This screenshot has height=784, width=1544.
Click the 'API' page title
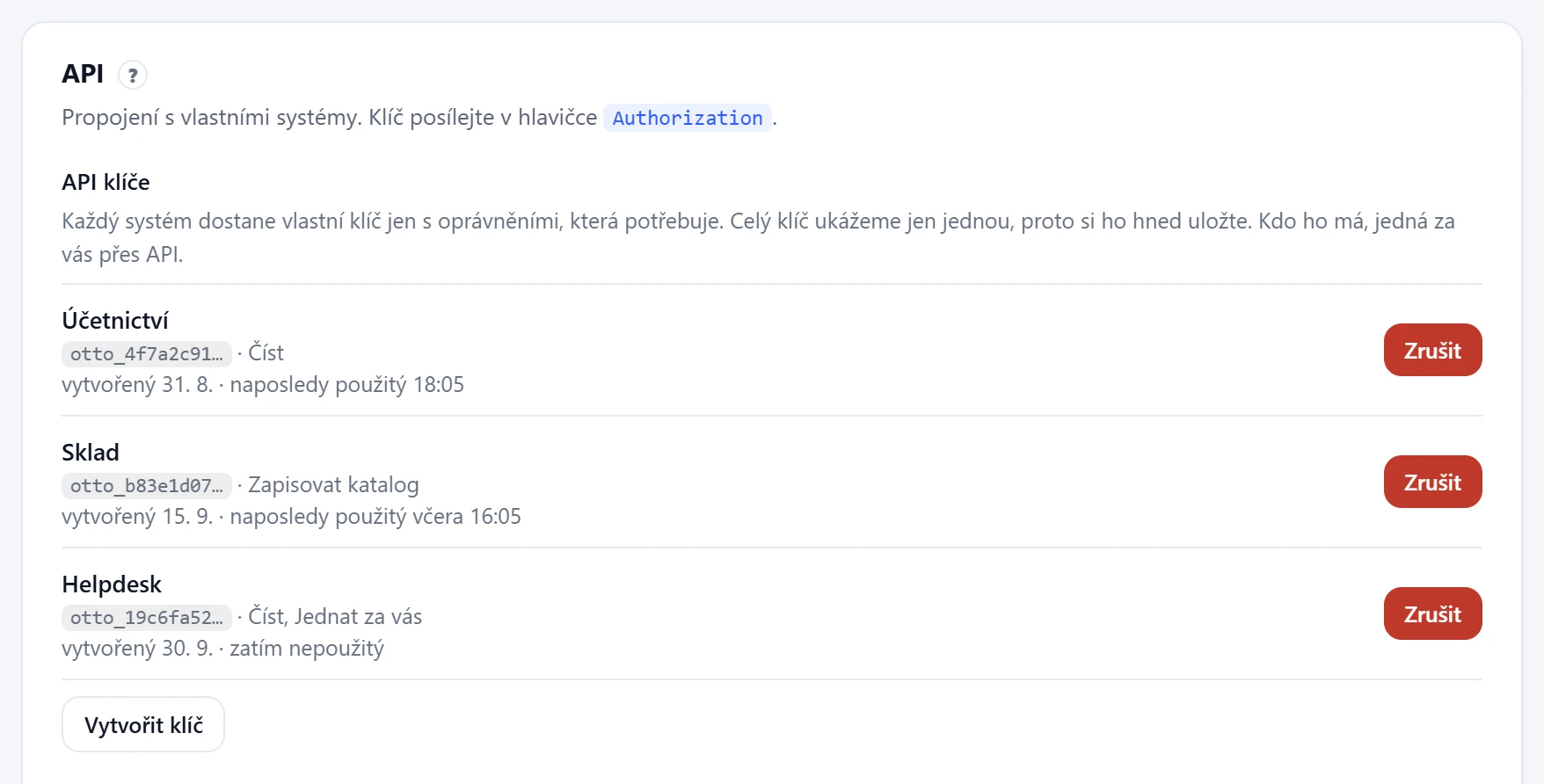click(83, 74)
